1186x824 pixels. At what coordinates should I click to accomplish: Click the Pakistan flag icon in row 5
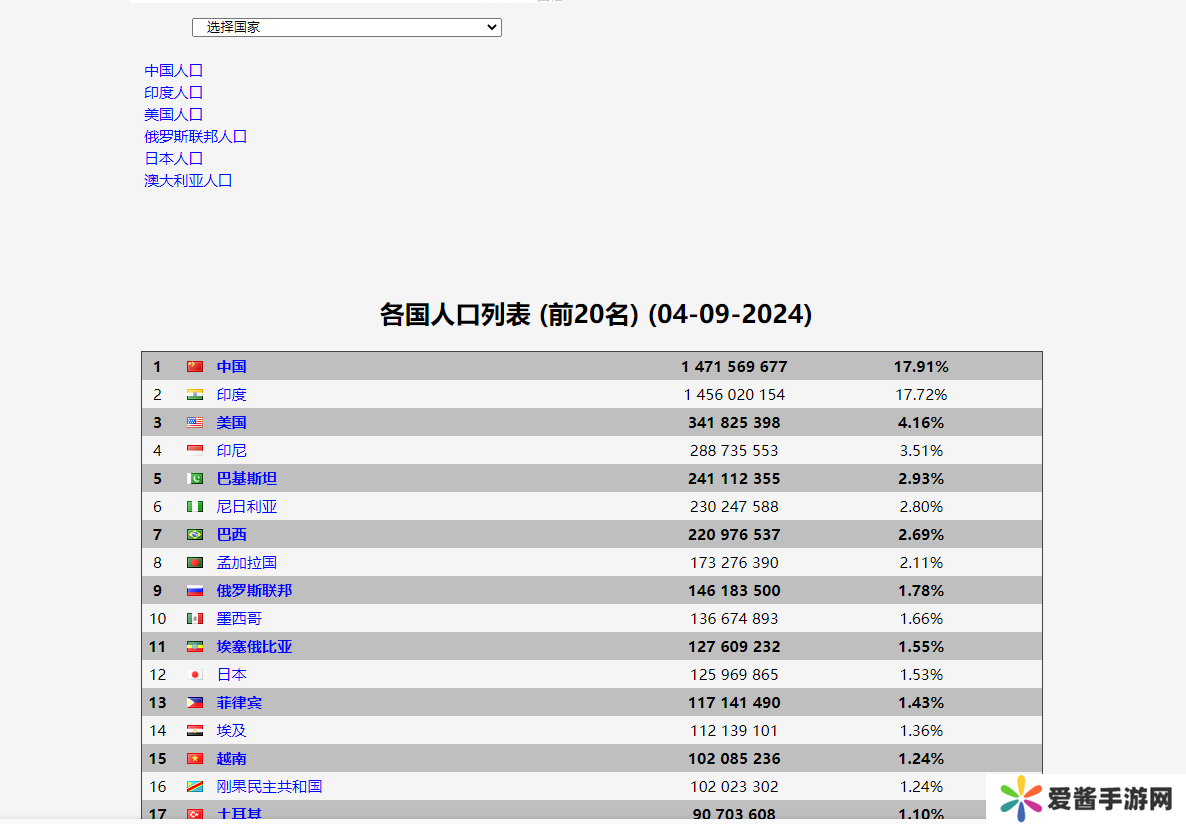(x=195, y=479)
